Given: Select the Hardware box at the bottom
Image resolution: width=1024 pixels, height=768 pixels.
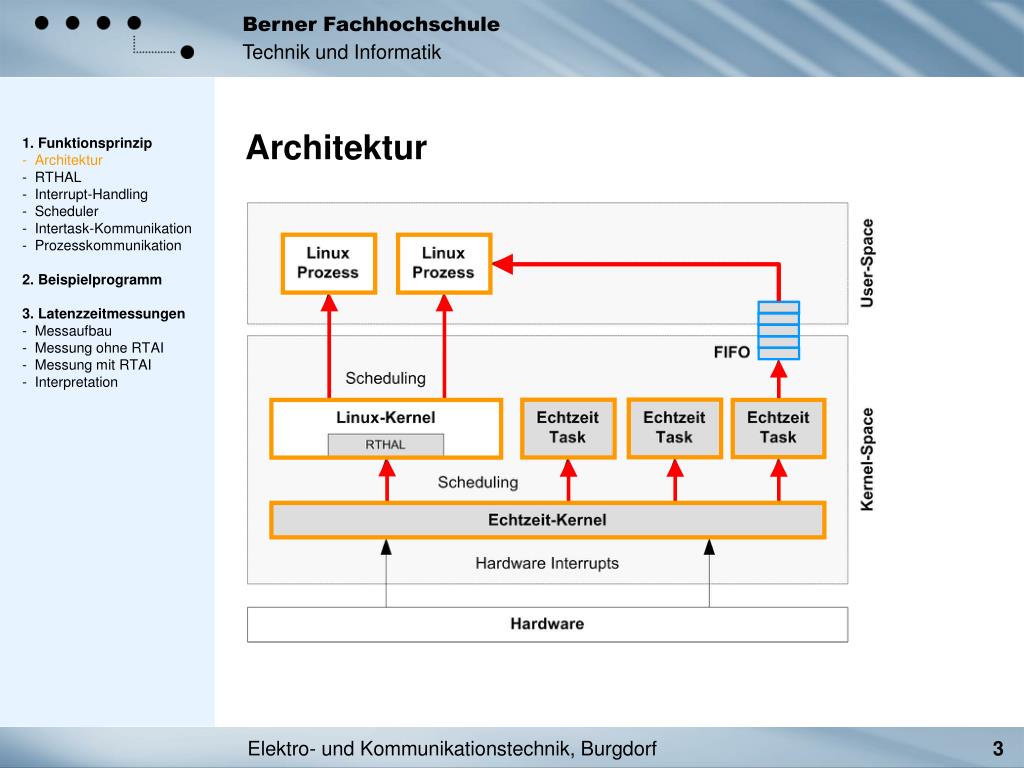Looking at the screenshot, I should coord(547,624).
